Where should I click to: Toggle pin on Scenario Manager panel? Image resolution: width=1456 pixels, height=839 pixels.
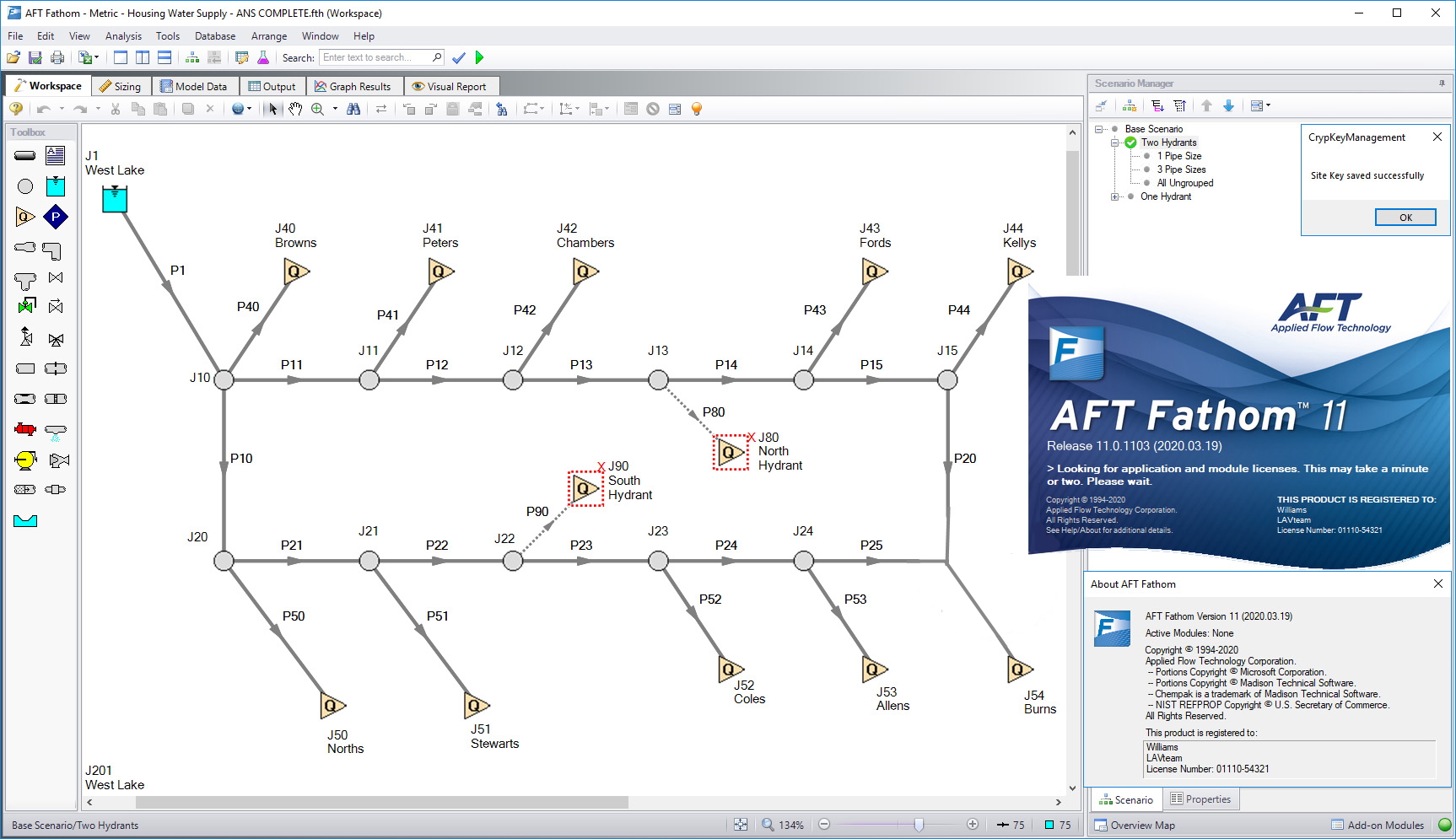pos(1442,83)
